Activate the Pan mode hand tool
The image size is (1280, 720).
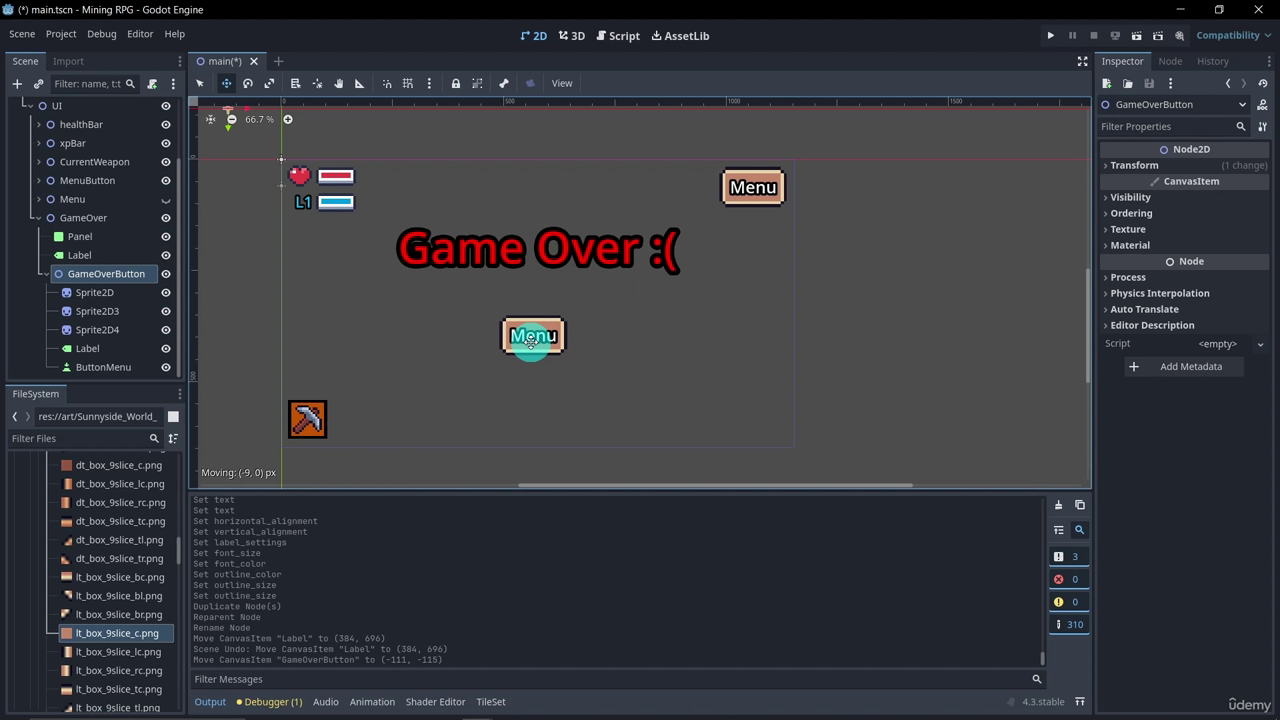point(338,83)
